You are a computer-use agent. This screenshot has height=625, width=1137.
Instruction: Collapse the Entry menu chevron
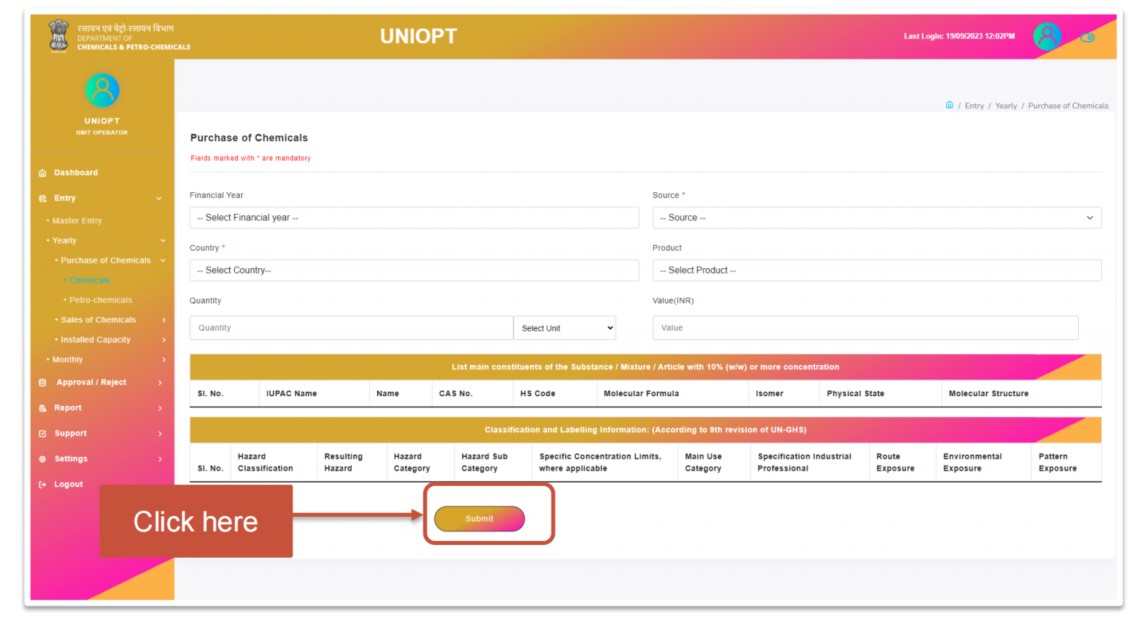click(x=159, y=199)
